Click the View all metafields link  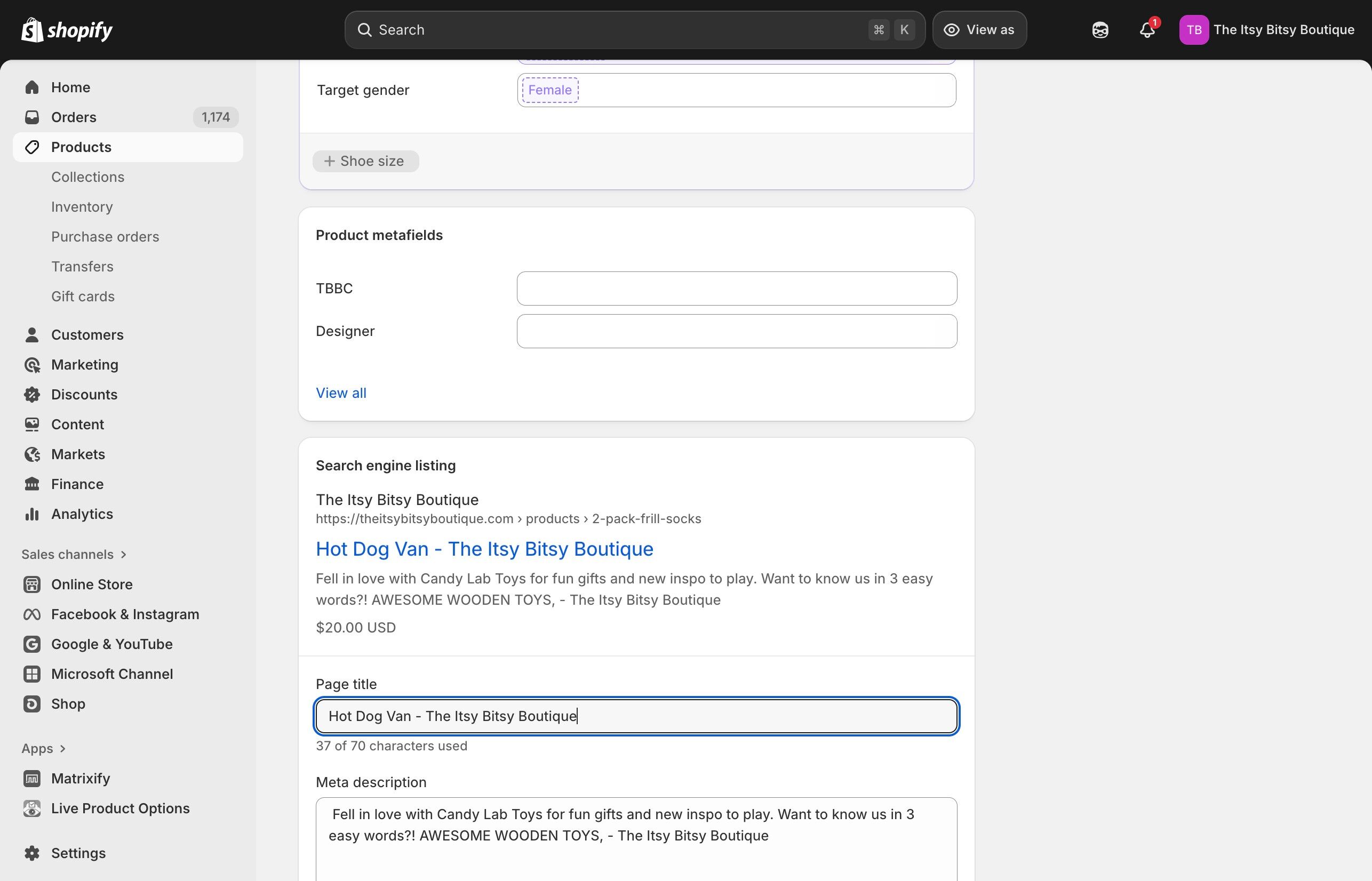click(x=341, y=393)
